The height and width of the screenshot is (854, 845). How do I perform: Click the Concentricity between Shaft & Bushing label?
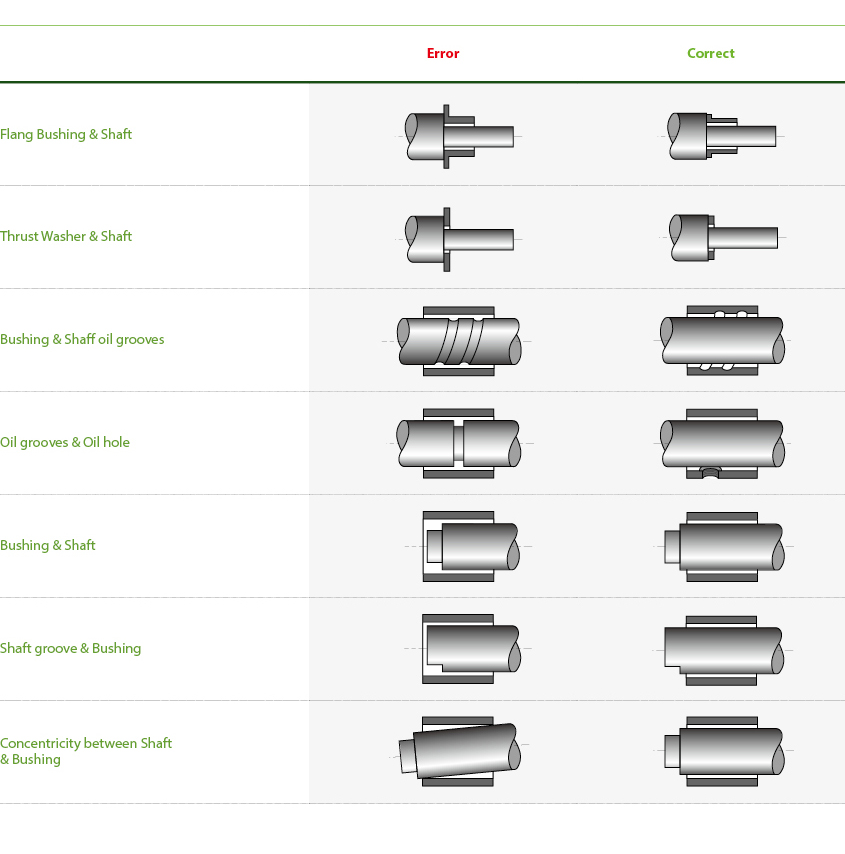(86, 751)
